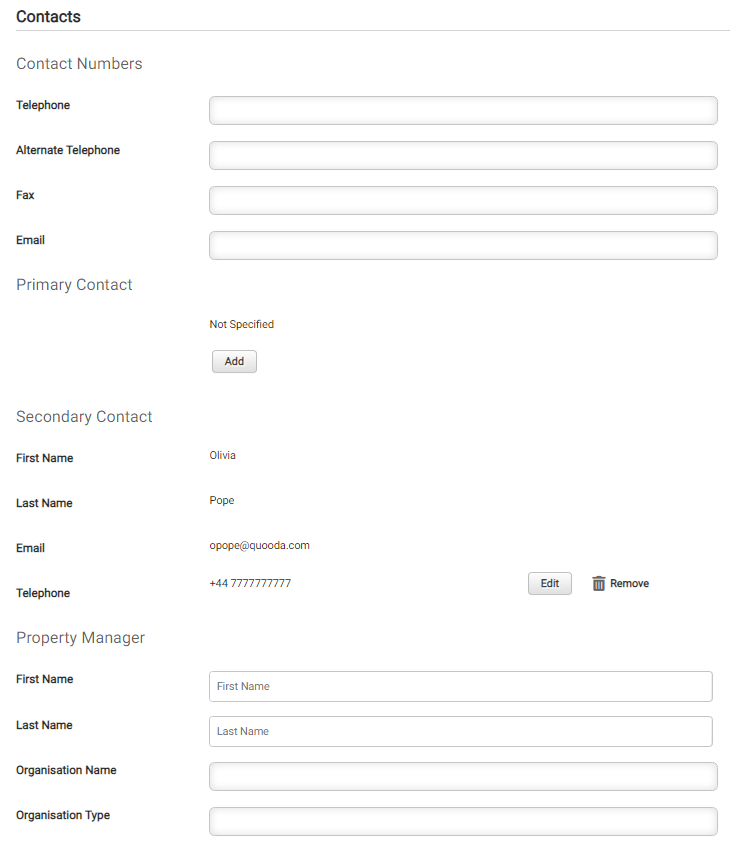
Task: Select the Property Manager Last Name field
Action: tap(461, 732)
